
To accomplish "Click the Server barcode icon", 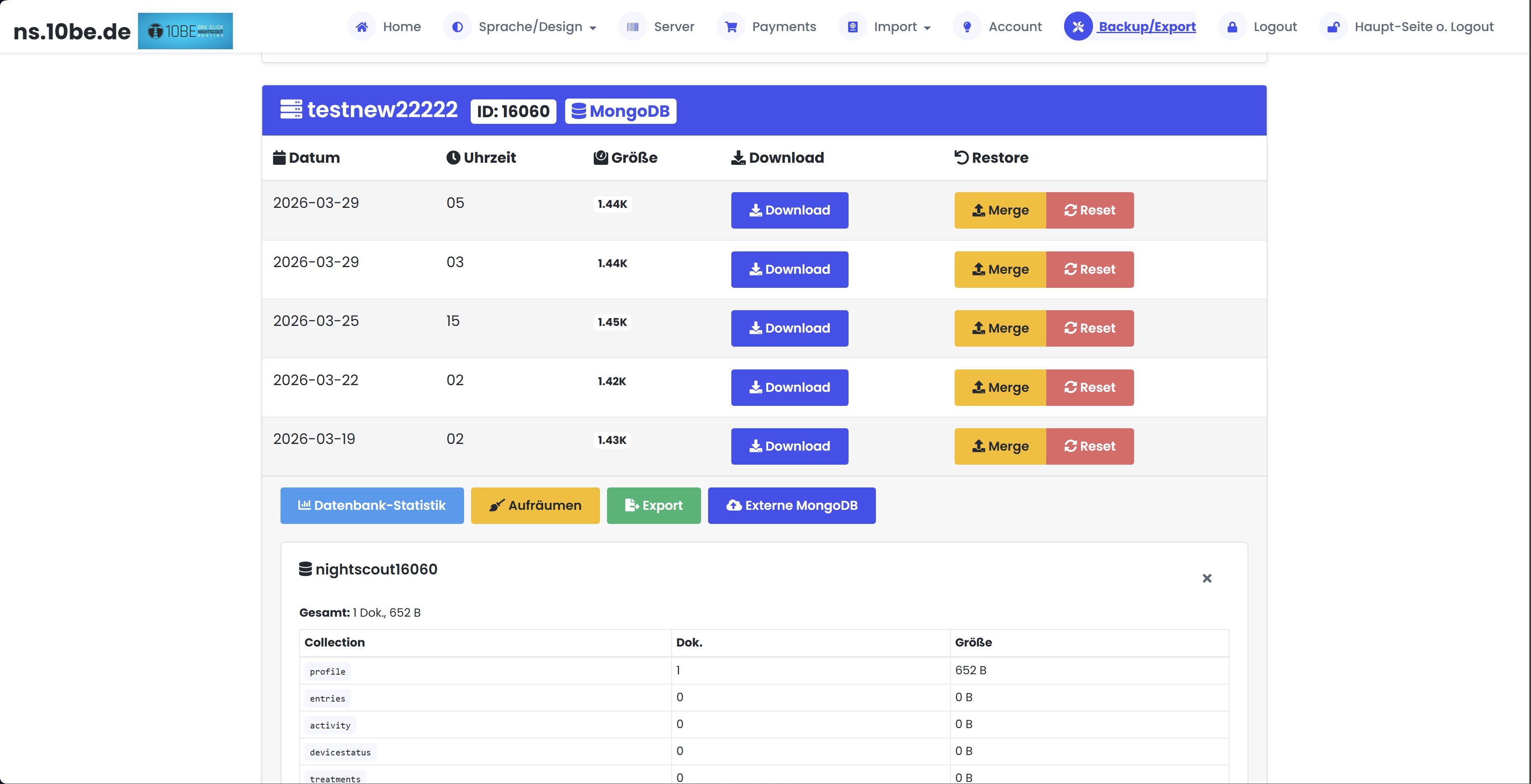I will 632,27.
